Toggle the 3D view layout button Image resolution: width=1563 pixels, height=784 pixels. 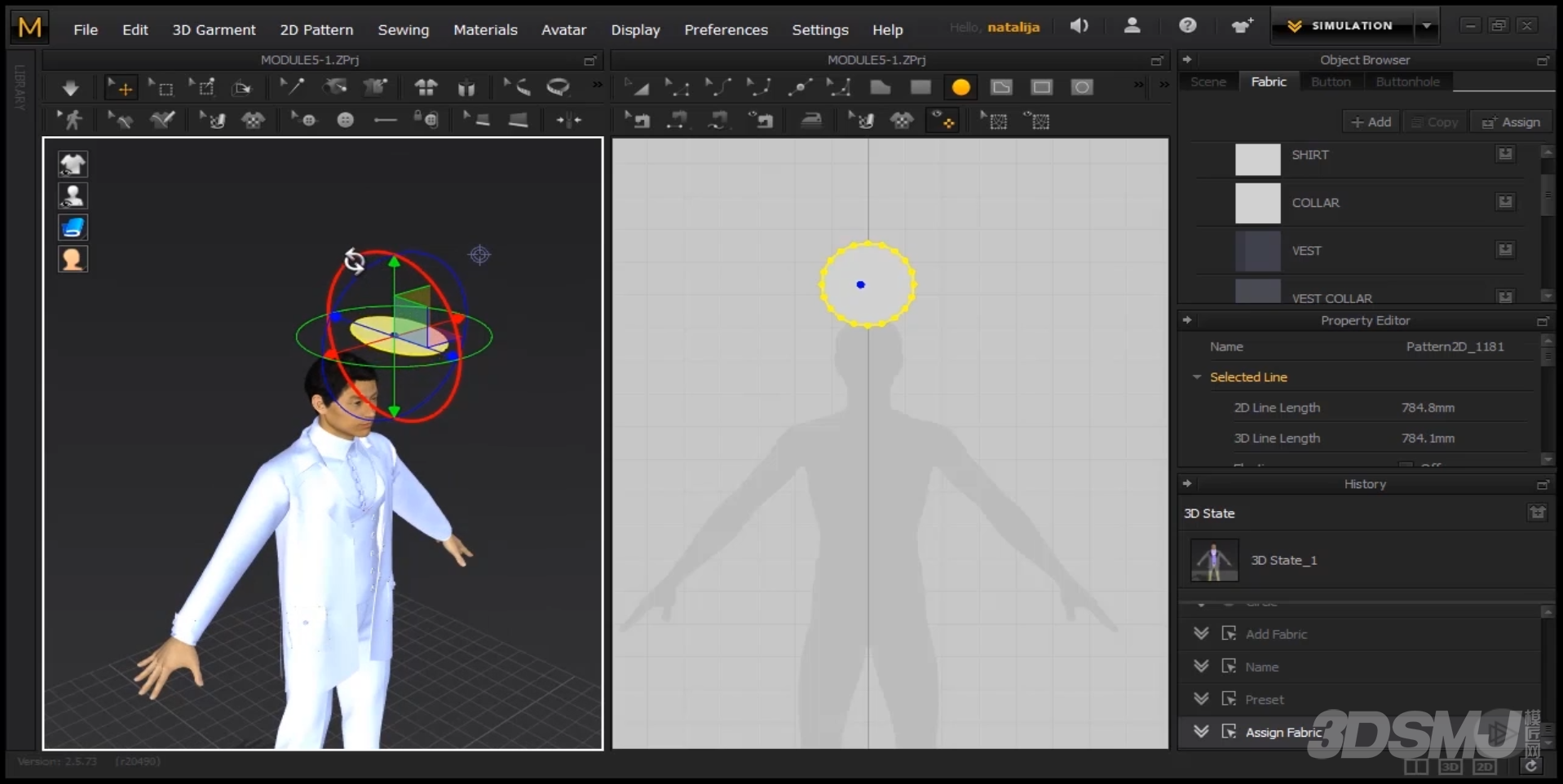1450,767
